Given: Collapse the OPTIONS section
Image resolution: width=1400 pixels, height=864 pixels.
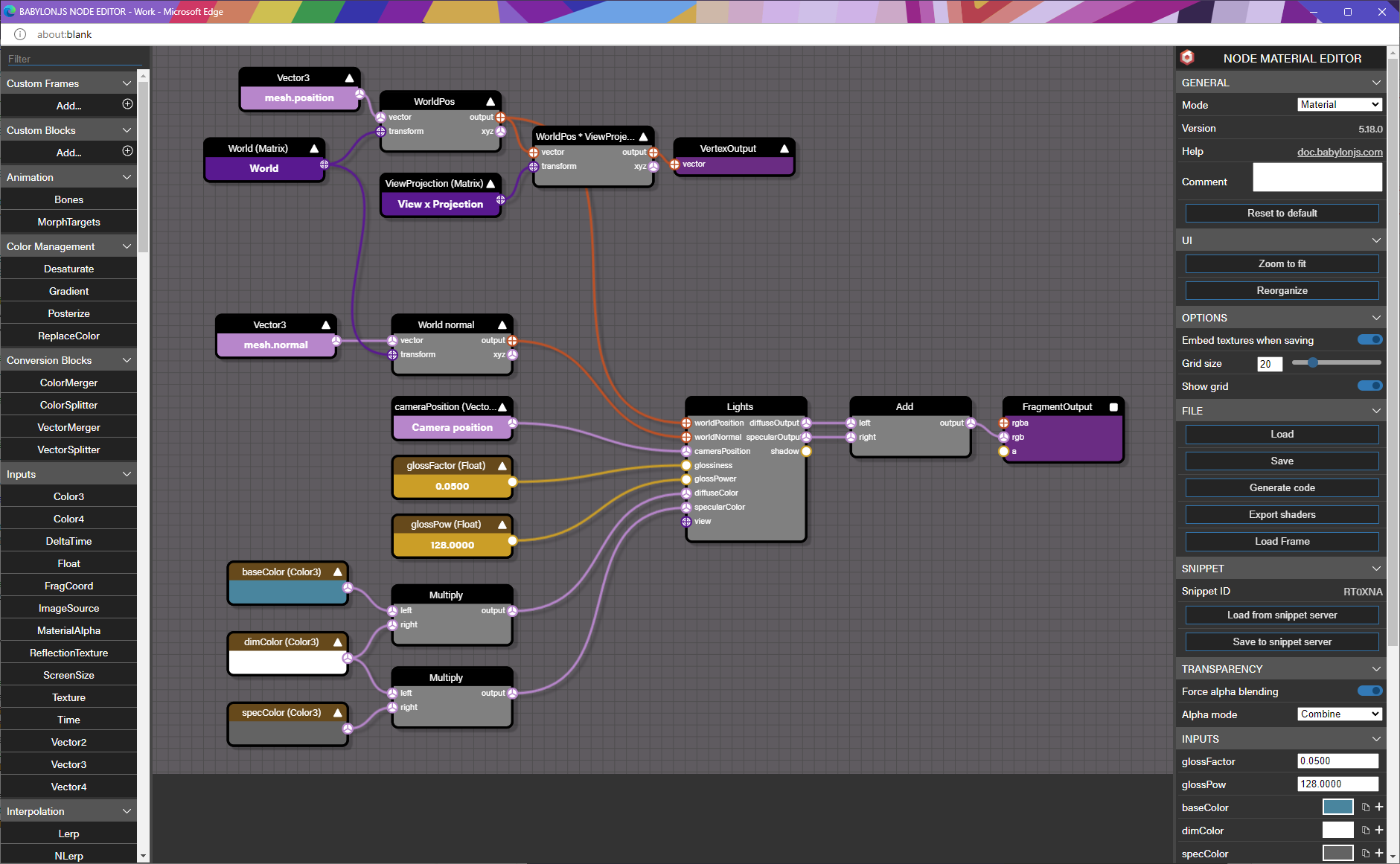Looking at the screenshot, I should point(1281,317).
